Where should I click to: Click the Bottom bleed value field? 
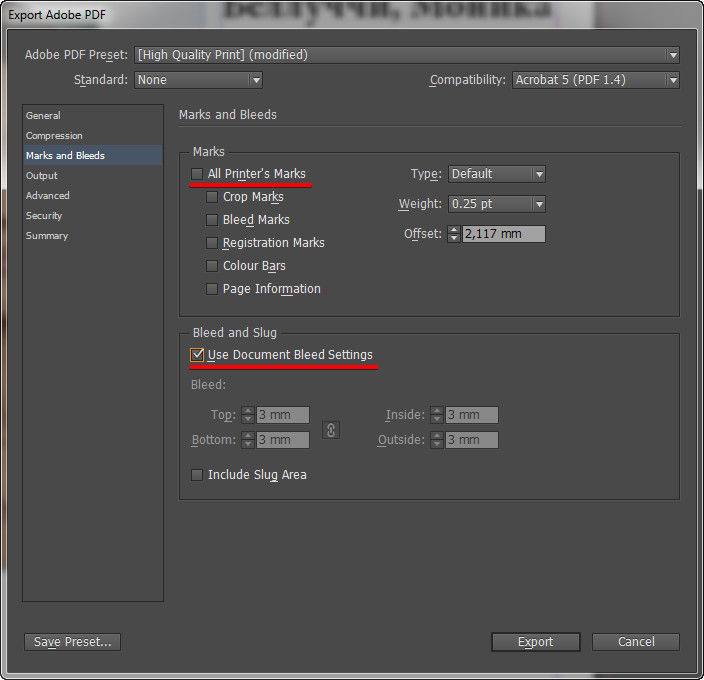(283, 440)
